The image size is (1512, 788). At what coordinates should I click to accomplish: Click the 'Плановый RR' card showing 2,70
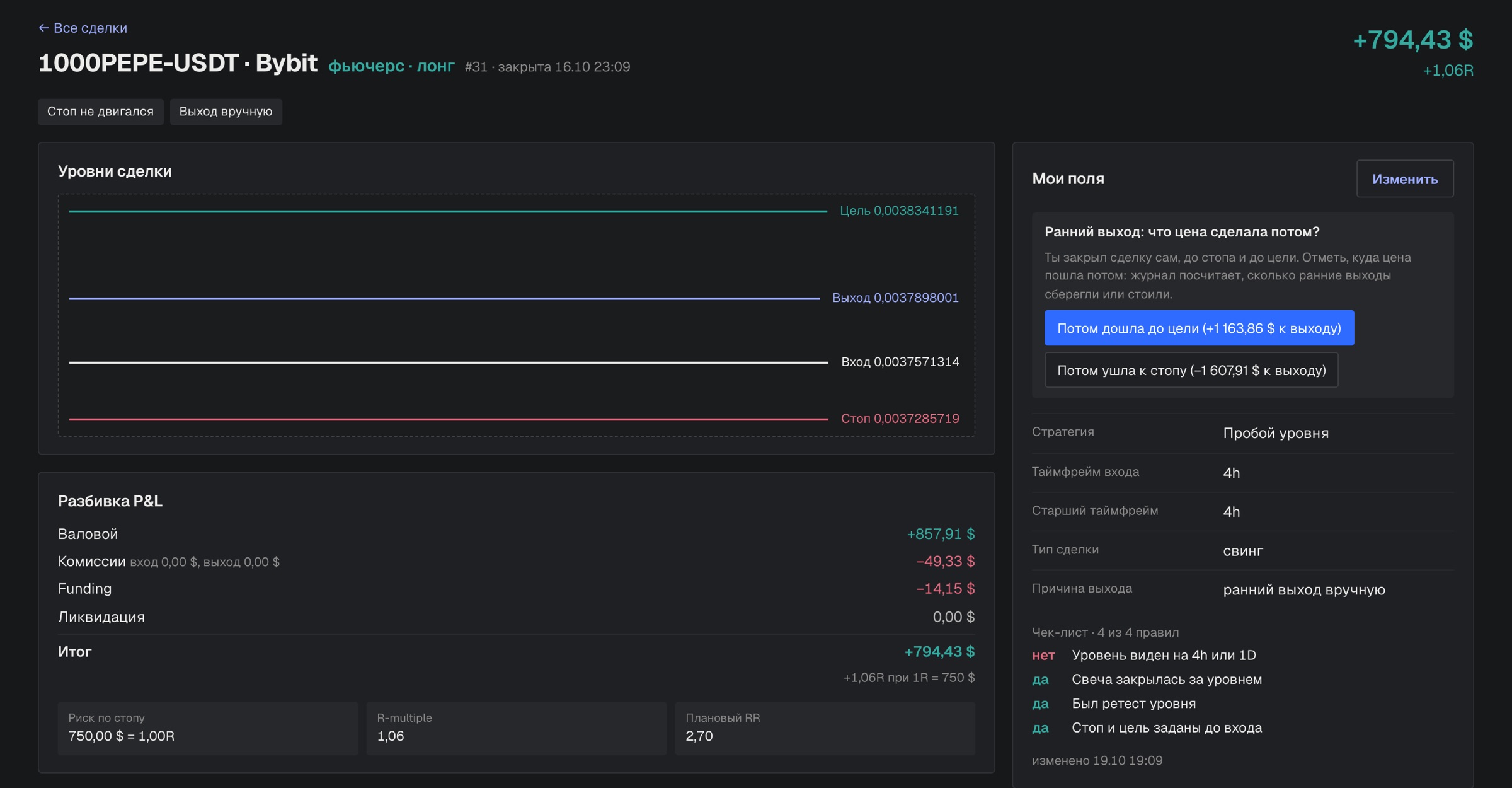(x=825, y=728)
